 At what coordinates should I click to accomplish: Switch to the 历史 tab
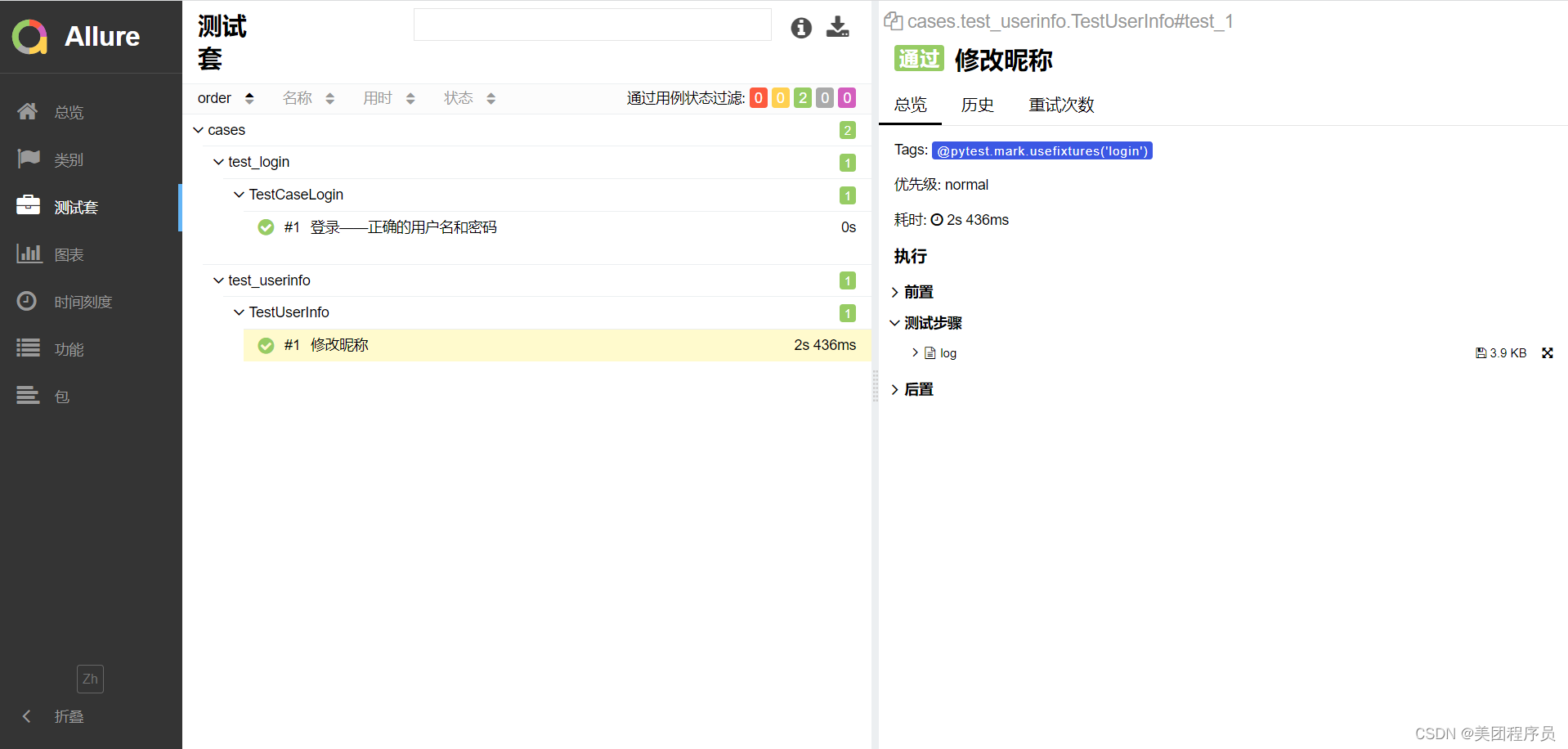pos(978,105)
